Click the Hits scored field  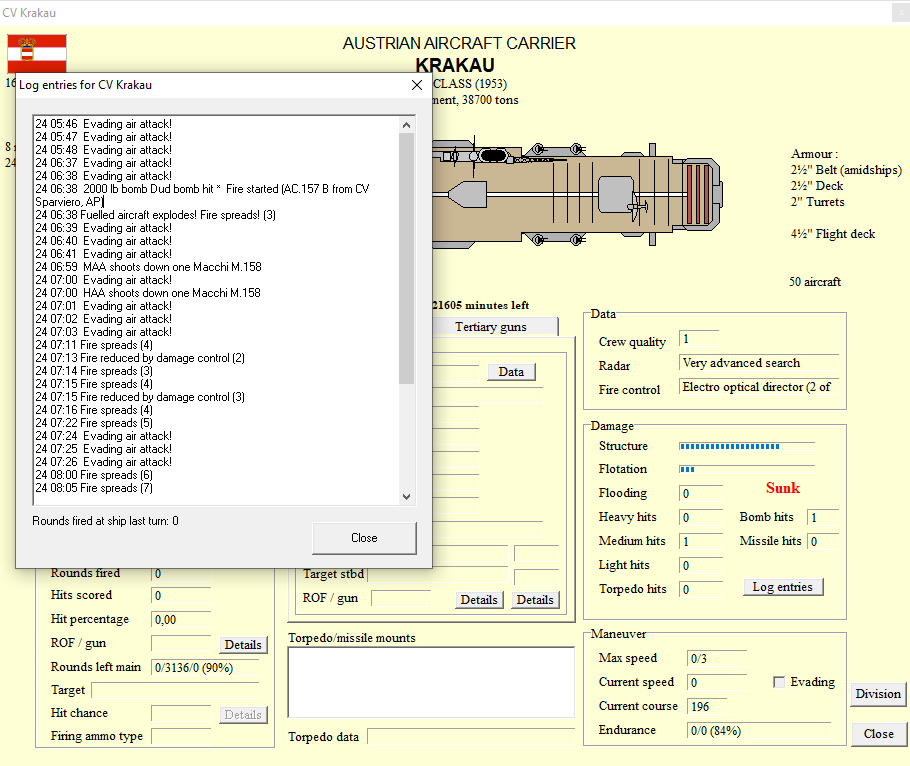(x=181, y=595)
